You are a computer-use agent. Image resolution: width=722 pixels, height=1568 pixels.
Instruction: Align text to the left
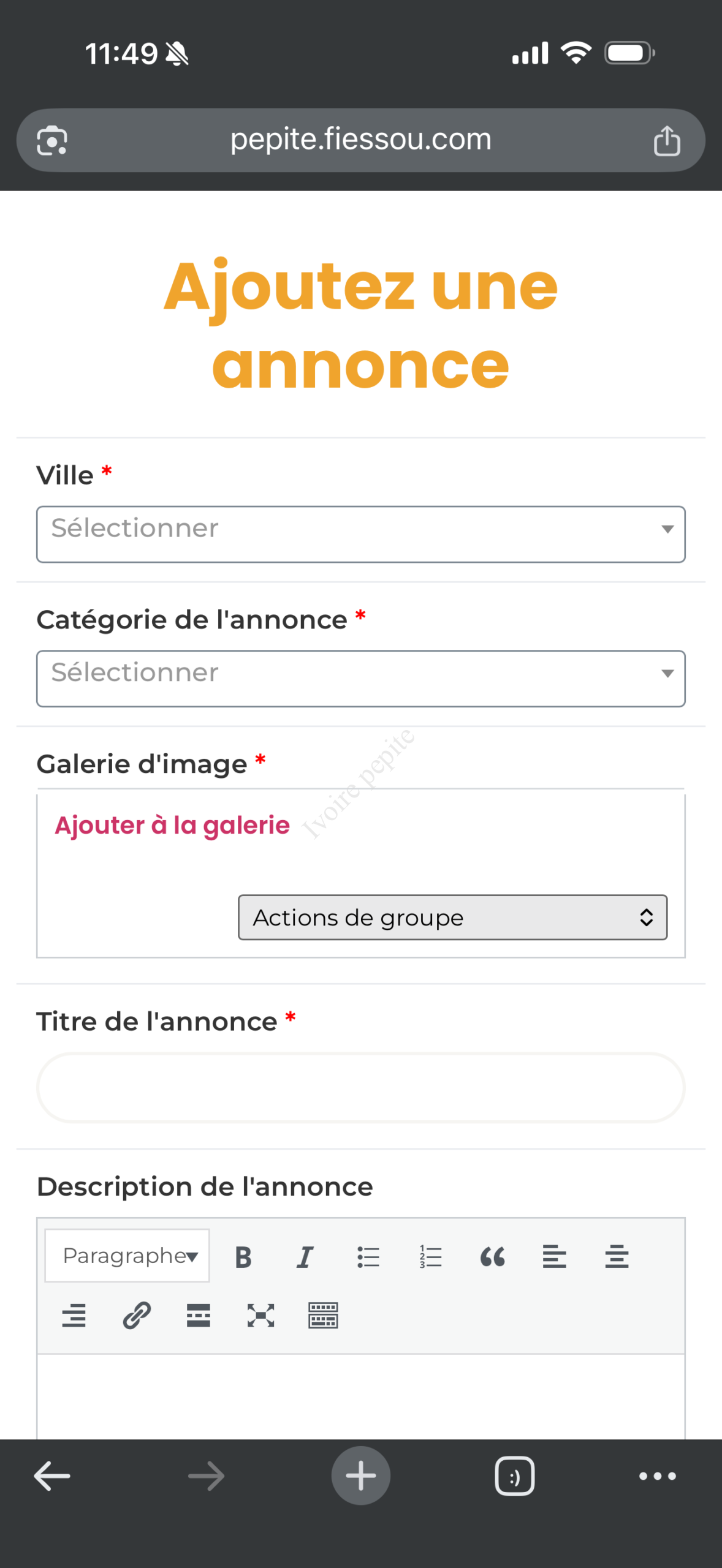coord(554,1257)
